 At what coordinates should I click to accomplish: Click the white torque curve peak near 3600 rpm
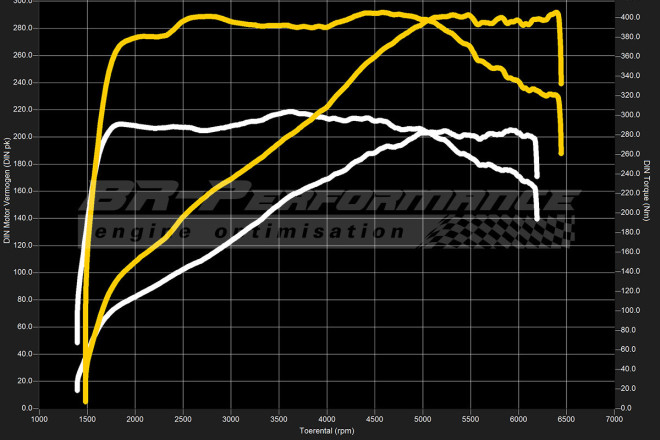(x=288, y=112)
